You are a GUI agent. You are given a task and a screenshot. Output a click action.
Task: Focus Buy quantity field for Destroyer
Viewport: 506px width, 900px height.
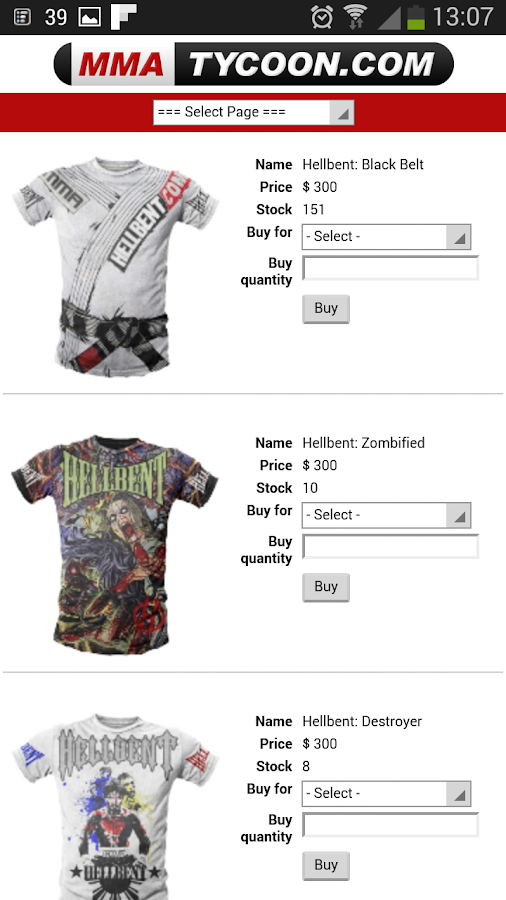coord(391,825)
